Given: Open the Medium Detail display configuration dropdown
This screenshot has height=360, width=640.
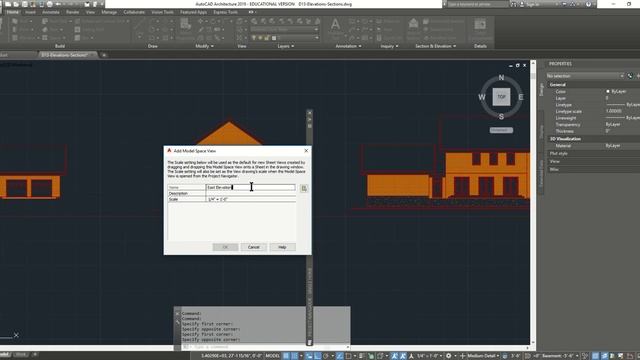Looking at the screenshot, I should point(483,356).
